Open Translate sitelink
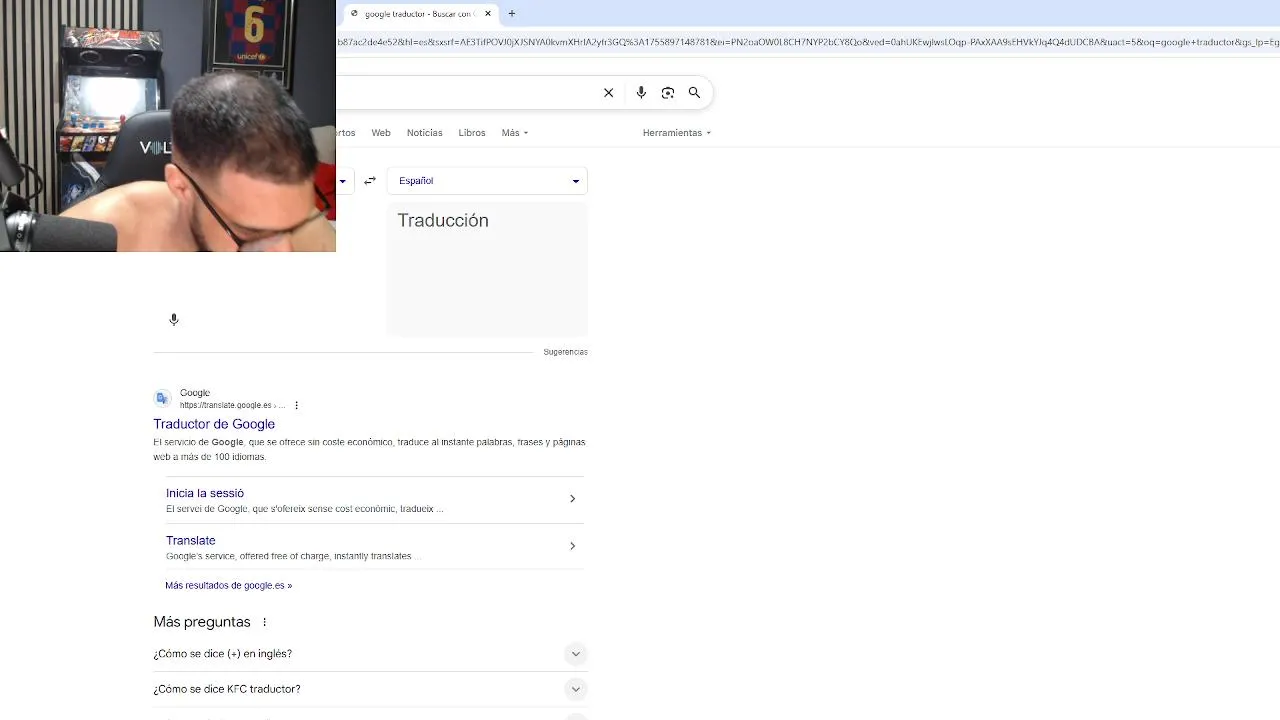1280x720 pixels. 191,540
